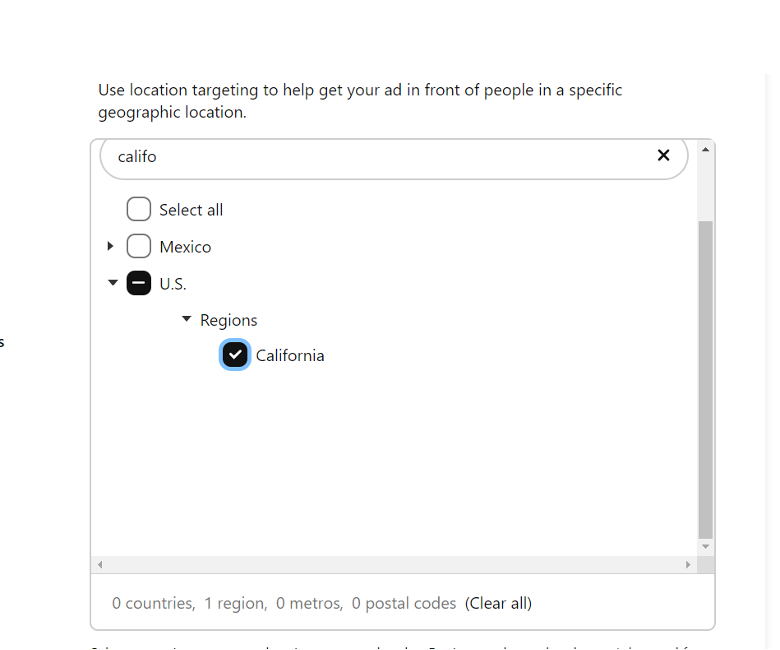Screen dimensions: 780x650
Task: Toggle the U.S. partially-selected checkbox
Action: tap(139, 283)
